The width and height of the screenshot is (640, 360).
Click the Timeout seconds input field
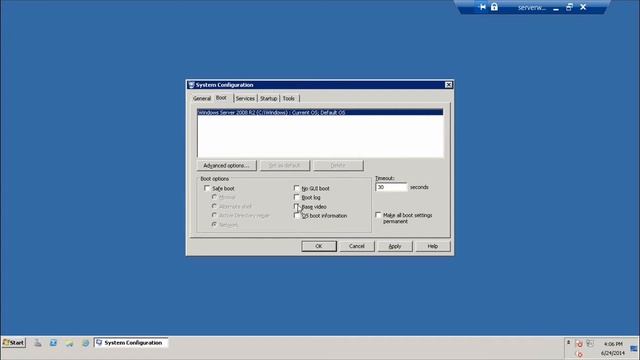(x=391, y=187)
